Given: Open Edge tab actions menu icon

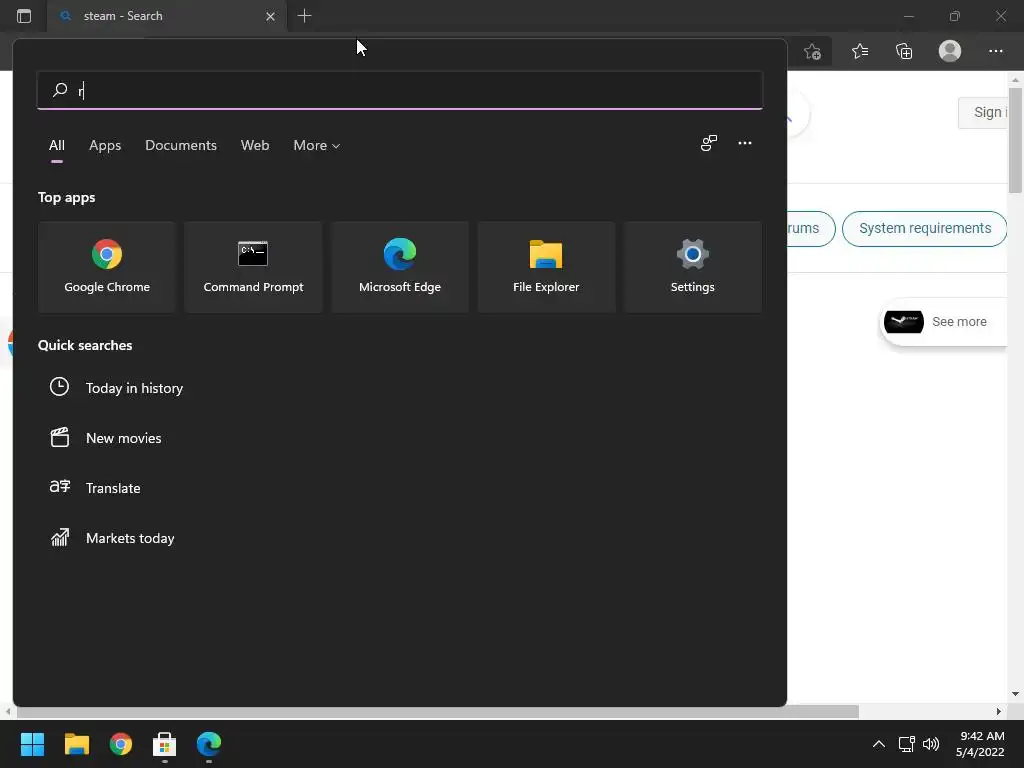Looking at the screenshot, I should click(x=24, y=16).
